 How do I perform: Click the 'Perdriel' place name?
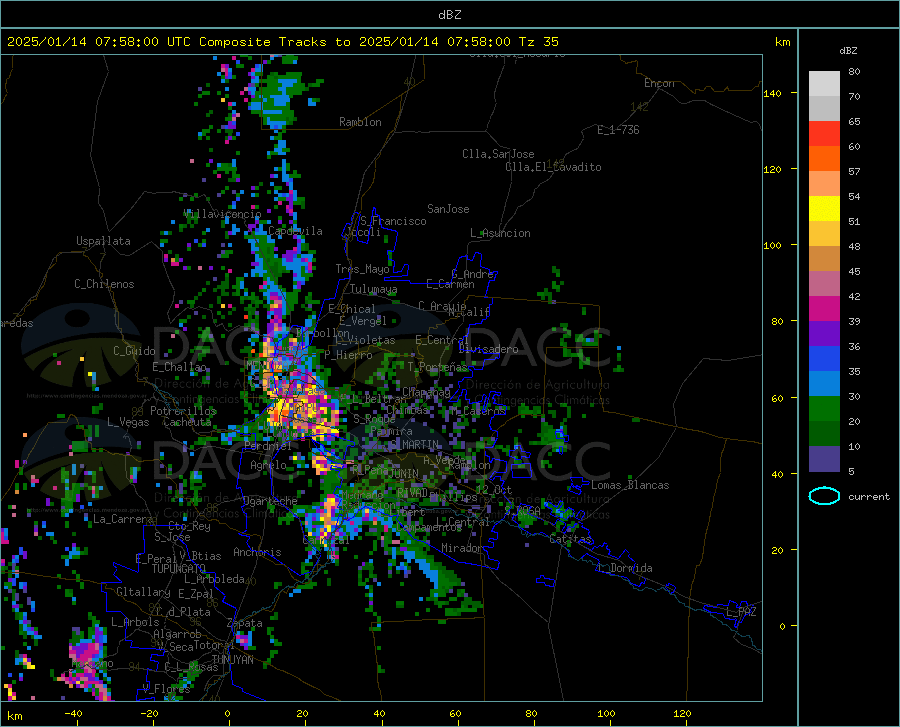tap(268, 446)
